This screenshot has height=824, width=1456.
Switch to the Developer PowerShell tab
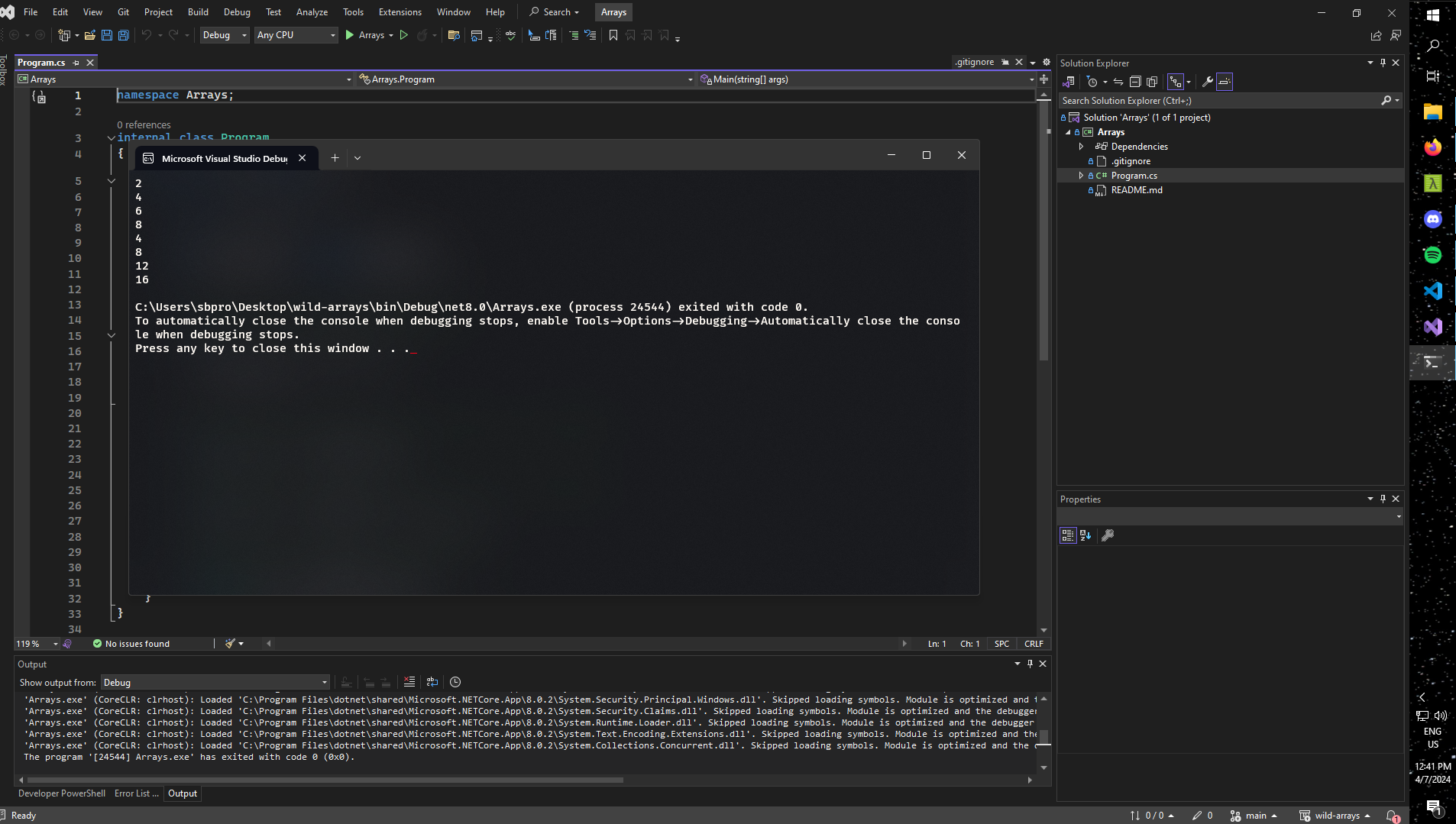click(62, 793)
